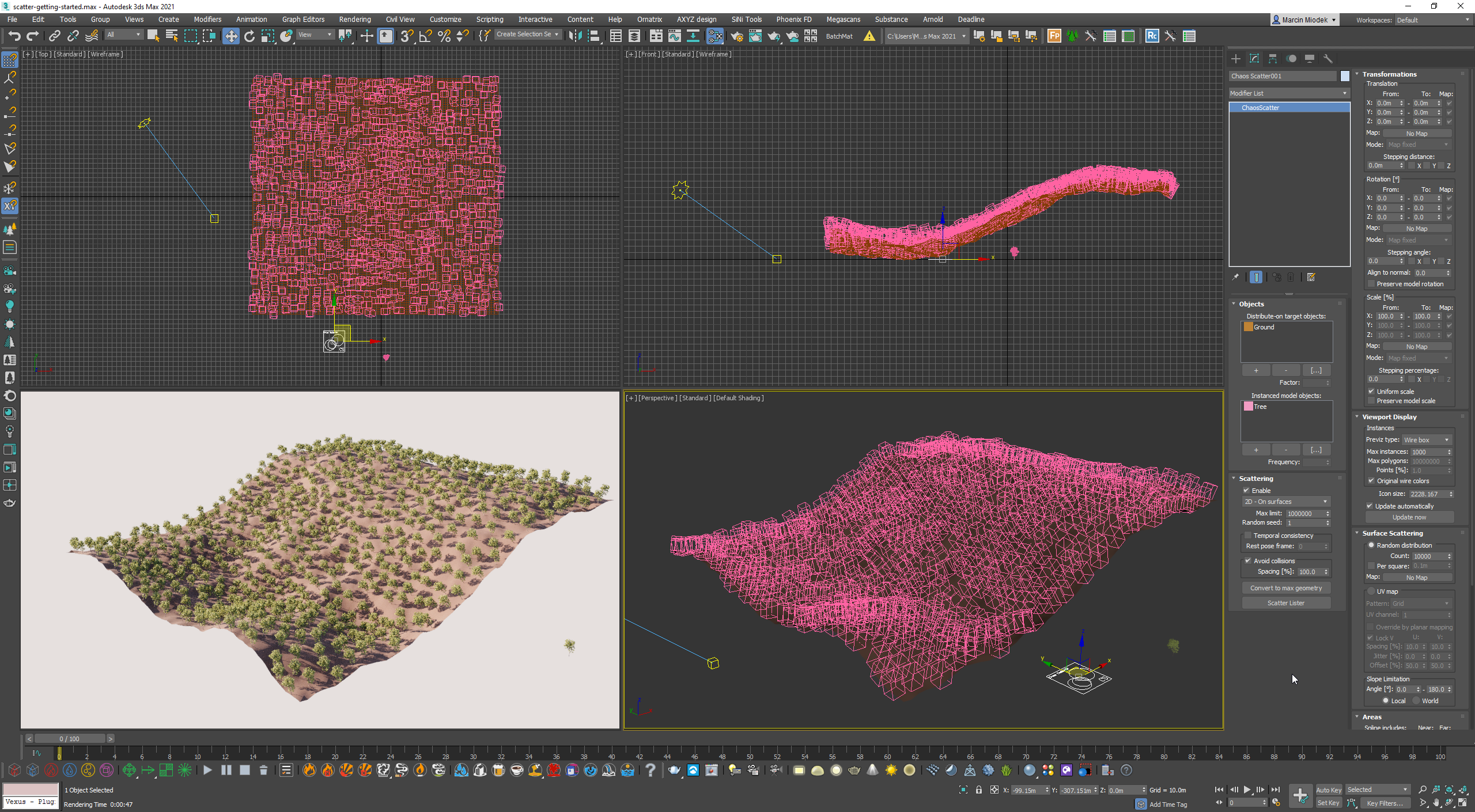Image resolution: width=1475 pixels, height=812 pixels.
Task: Open the Modify tab in command panel
Action: tap(1254, 59)
